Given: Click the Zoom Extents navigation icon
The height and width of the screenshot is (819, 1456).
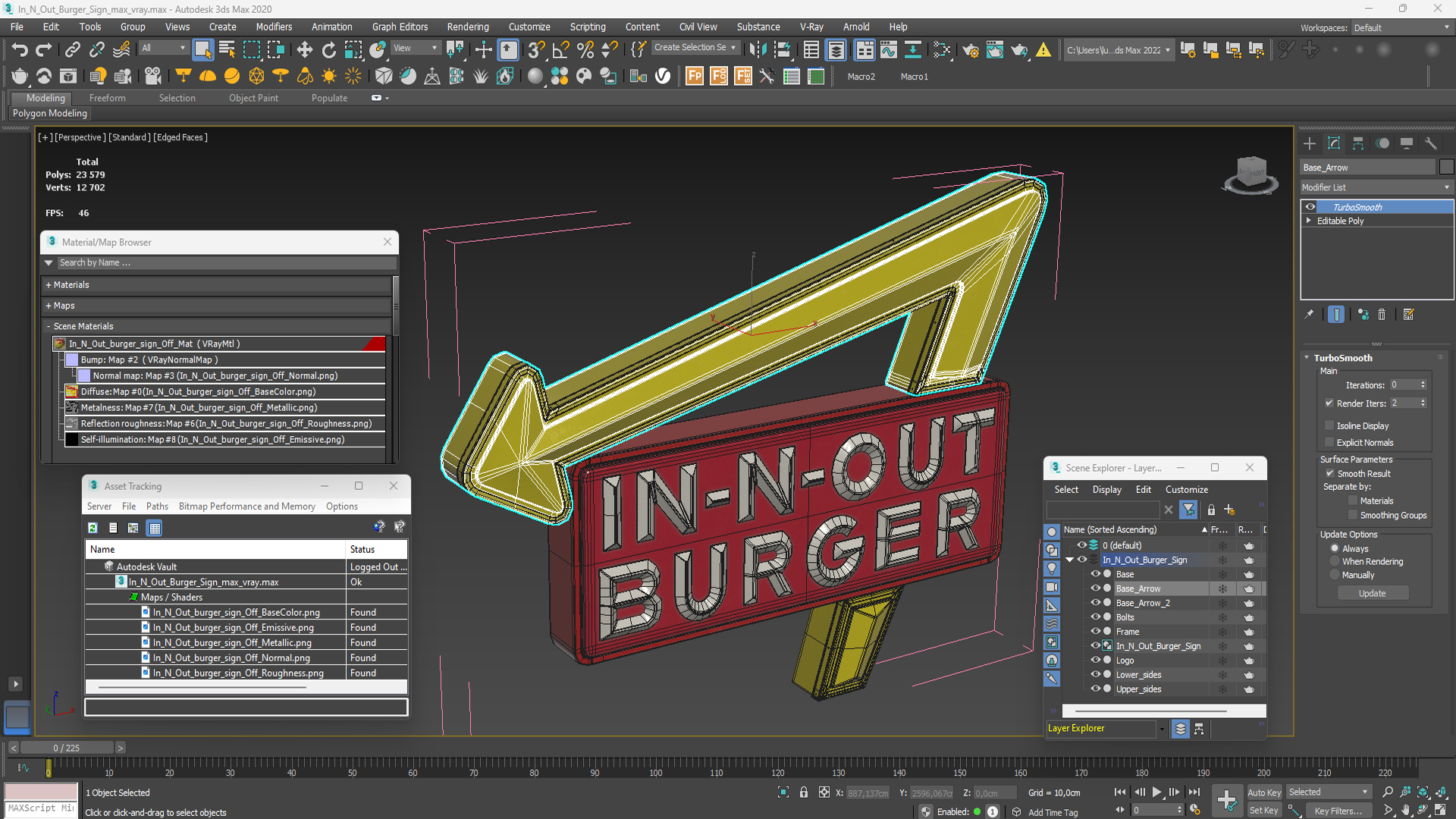Looking at the screenshot, I should (x=1423, y=792).
